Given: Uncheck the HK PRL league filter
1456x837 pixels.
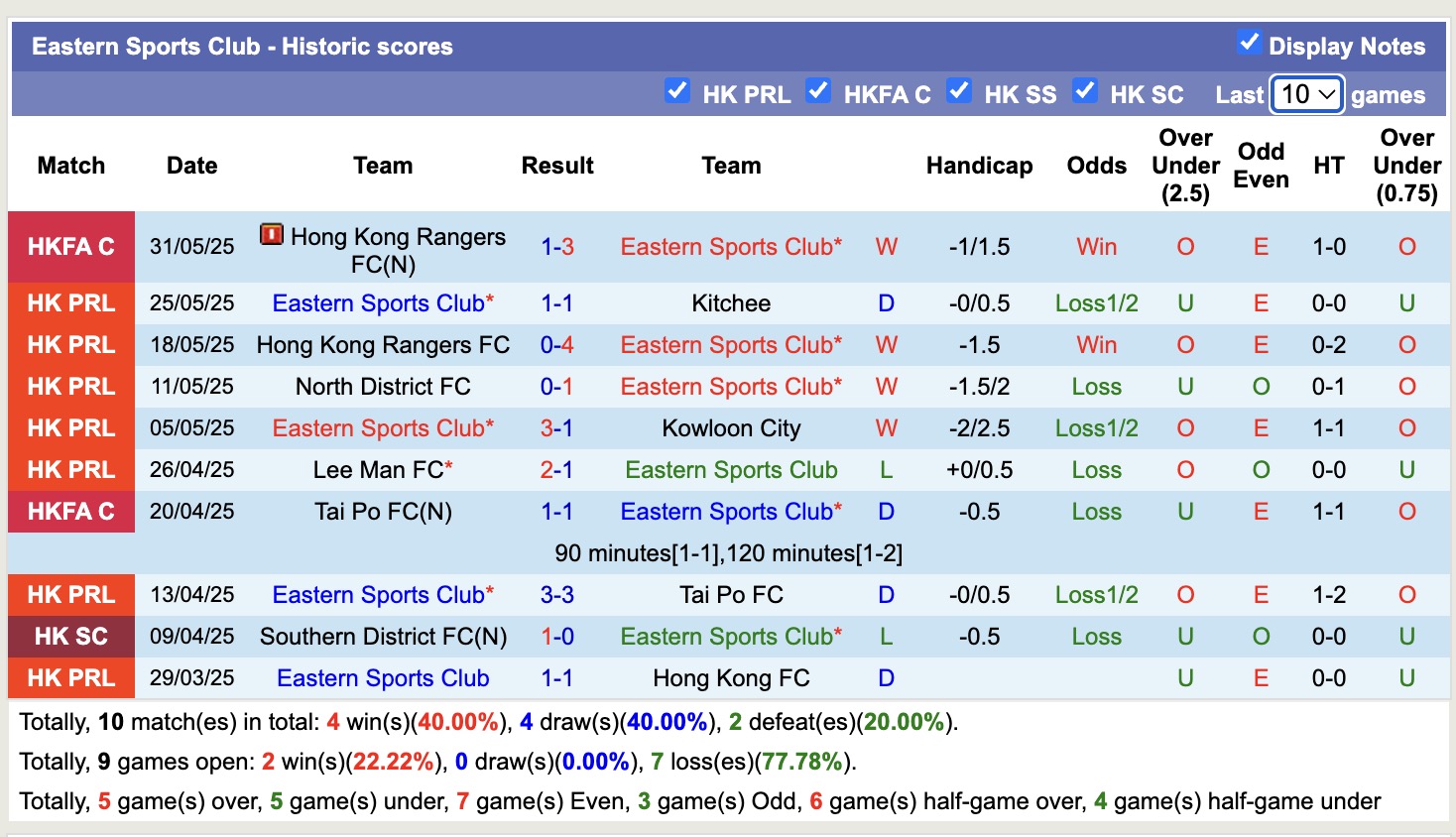Looking at the screenshot, I should pos(677,91).
